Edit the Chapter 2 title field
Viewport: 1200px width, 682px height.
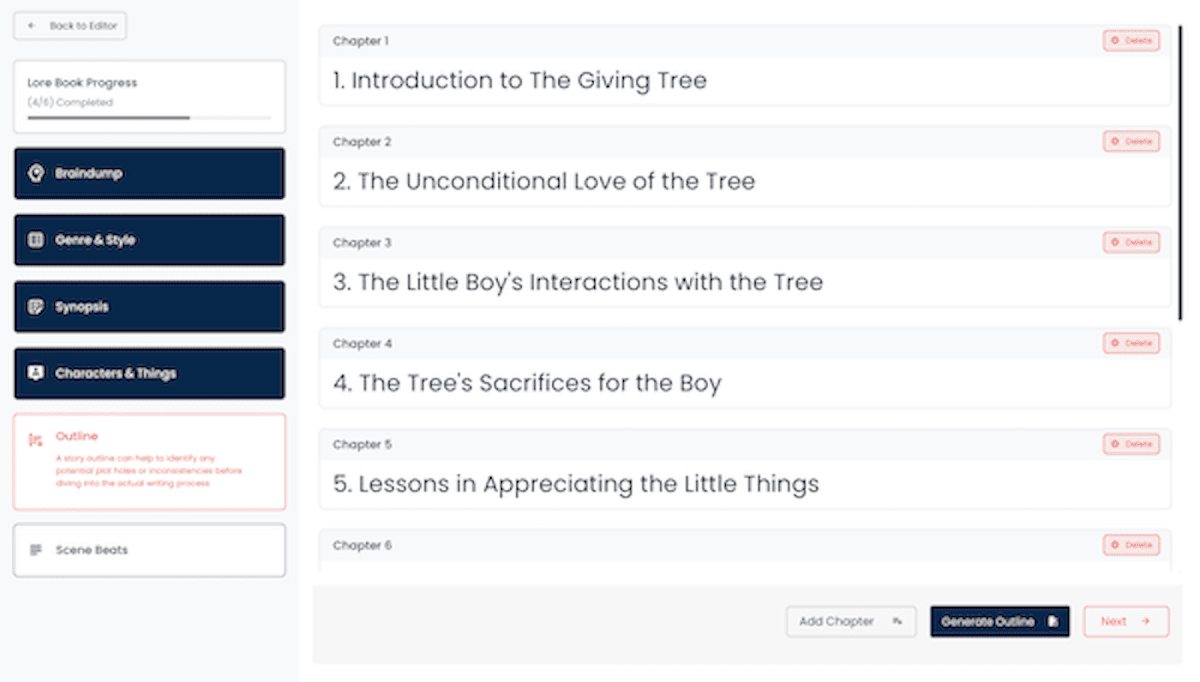[x=744, y=182]
